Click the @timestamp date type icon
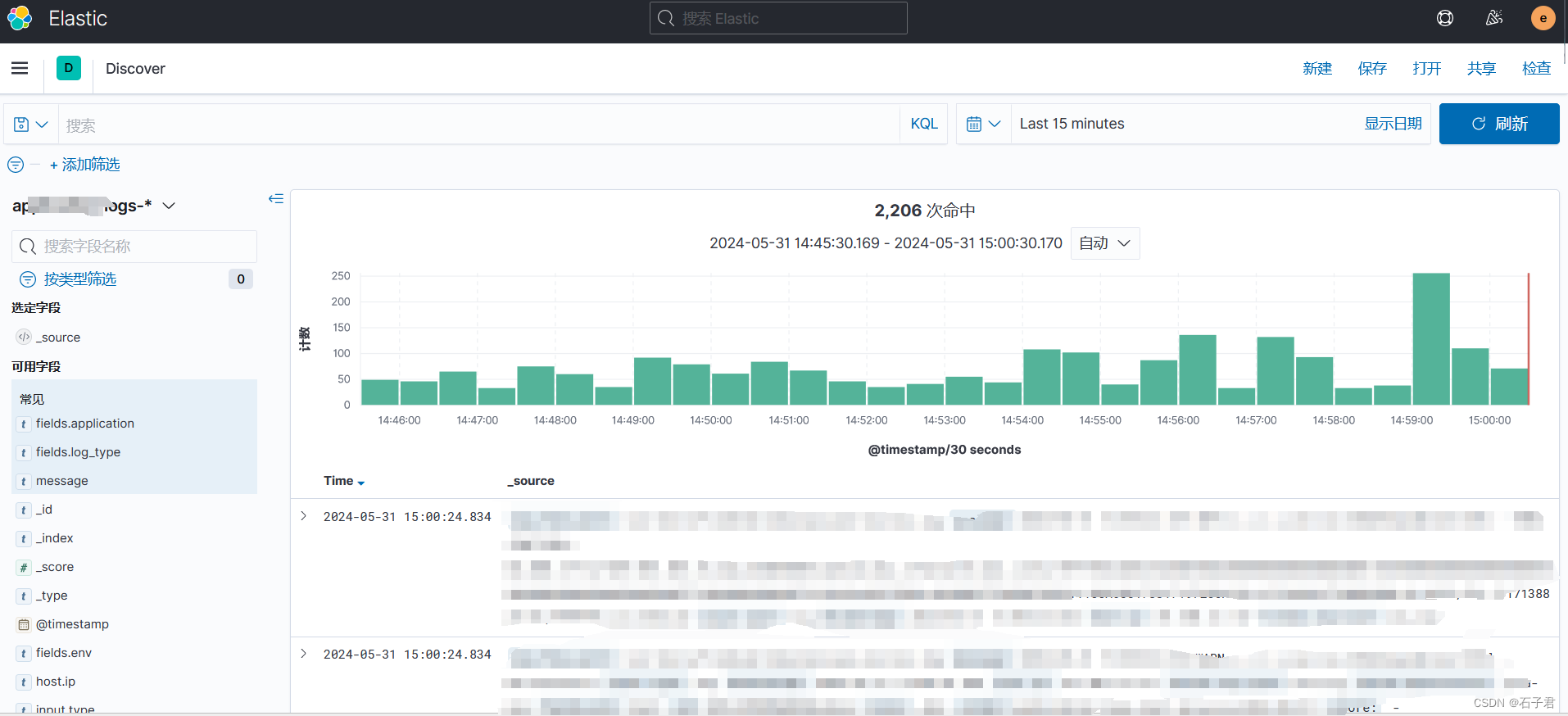 (x=24, y=624)
